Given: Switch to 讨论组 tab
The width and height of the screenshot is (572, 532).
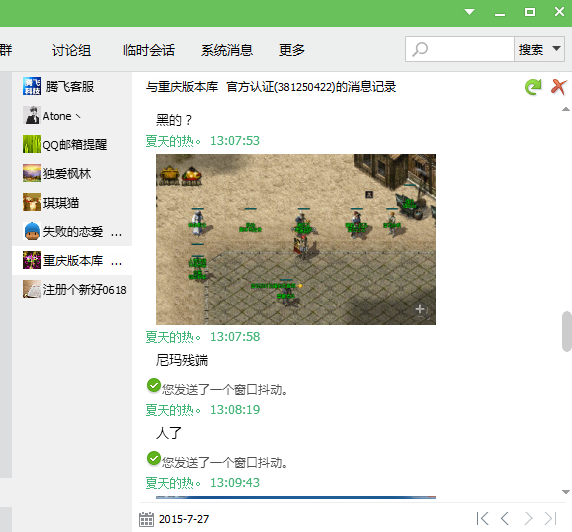Looking at the screenshot, I should (71, 50).
